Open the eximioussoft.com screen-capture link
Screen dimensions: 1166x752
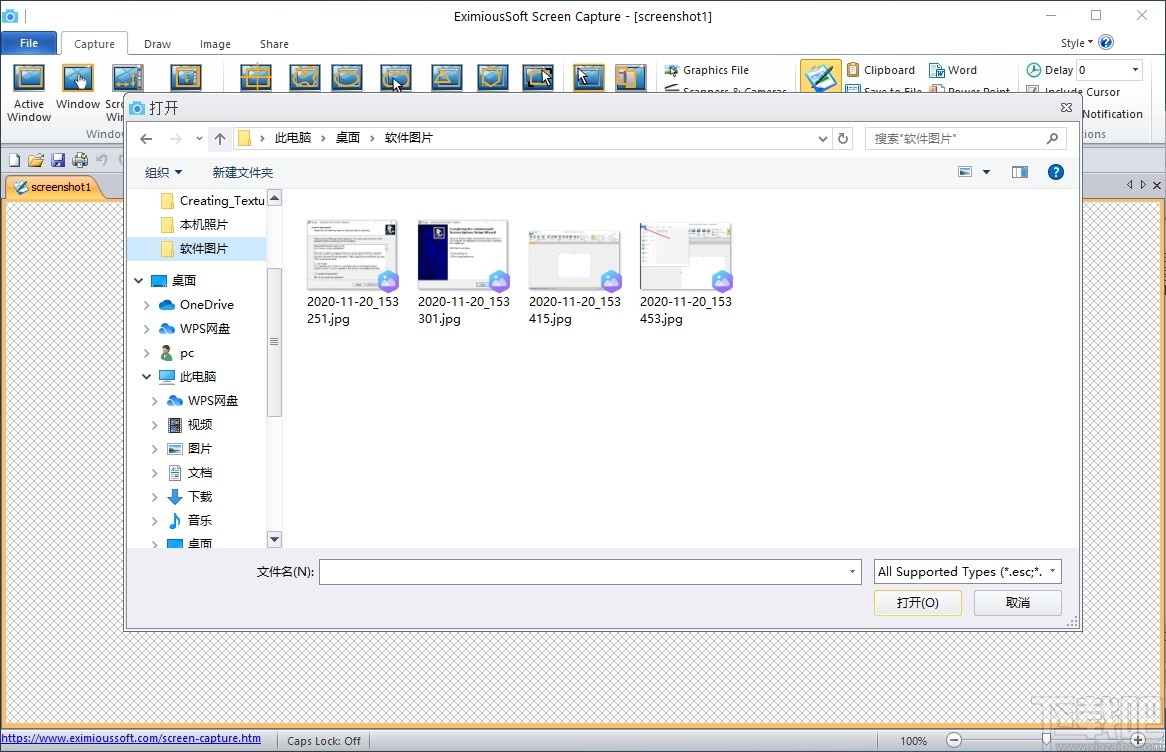pos(133,739)
